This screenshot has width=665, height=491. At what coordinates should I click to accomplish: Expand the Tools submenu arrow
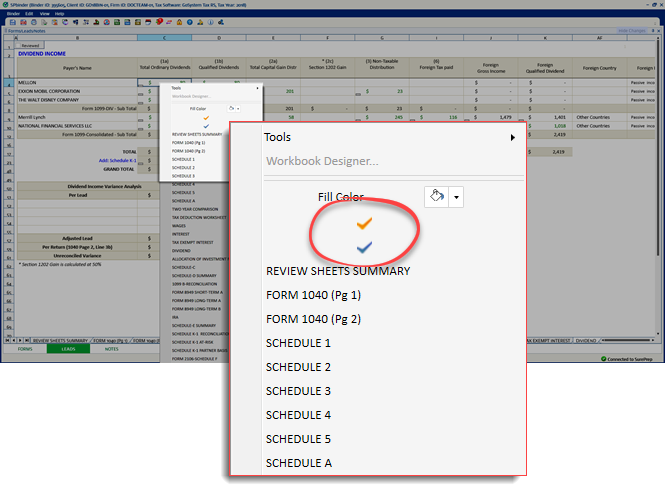pos(513,137)
